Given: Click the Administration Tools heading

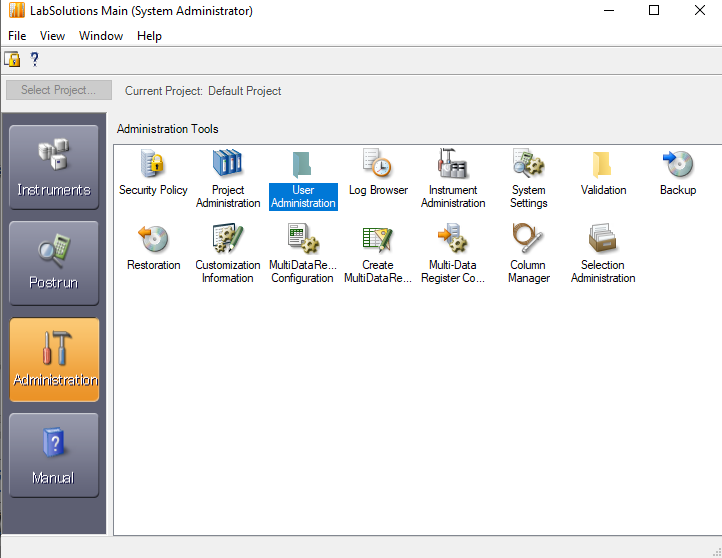Looking at the screenshot, I should tap(168, 129).
